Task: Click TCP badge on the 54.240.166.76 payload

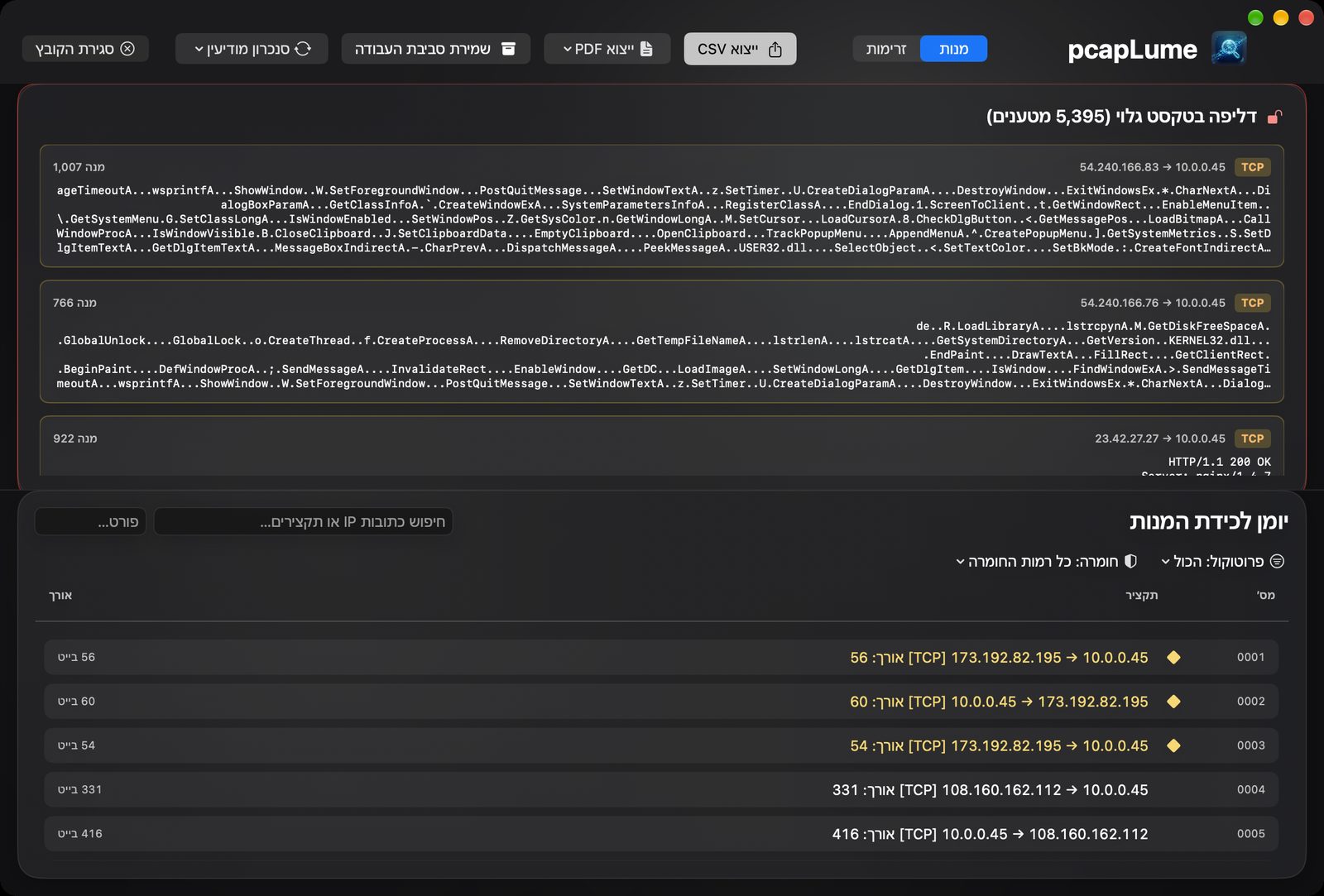Action: (1252, 303)
